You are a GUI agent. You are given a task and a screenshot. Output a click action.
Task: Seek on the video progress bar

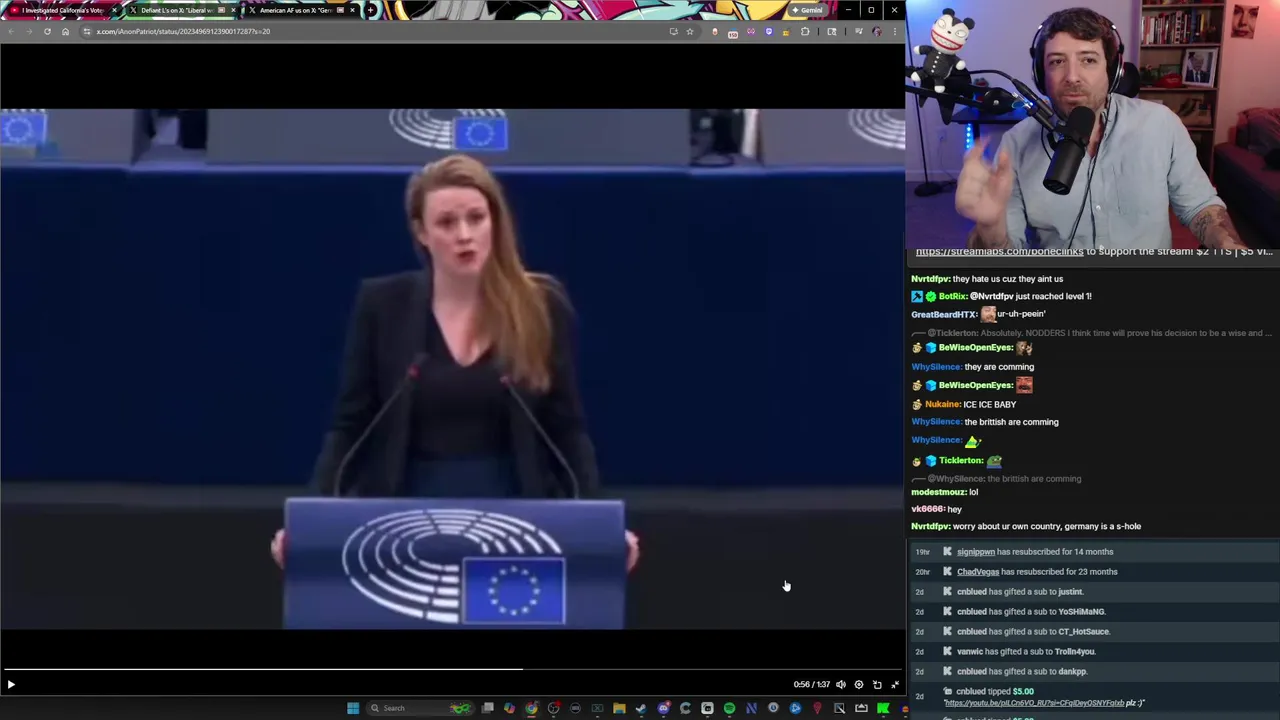[x=452, y=669]
